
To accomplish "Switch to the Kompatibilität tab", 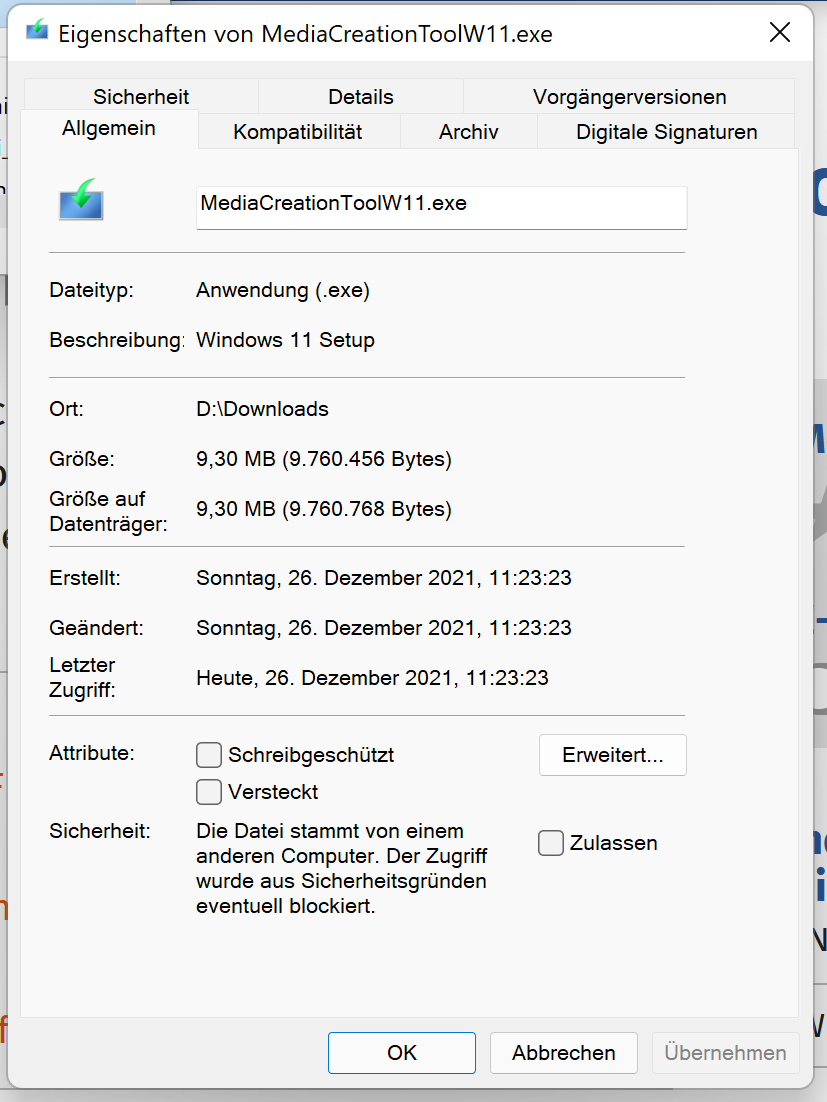I will (x=298, y=131).
